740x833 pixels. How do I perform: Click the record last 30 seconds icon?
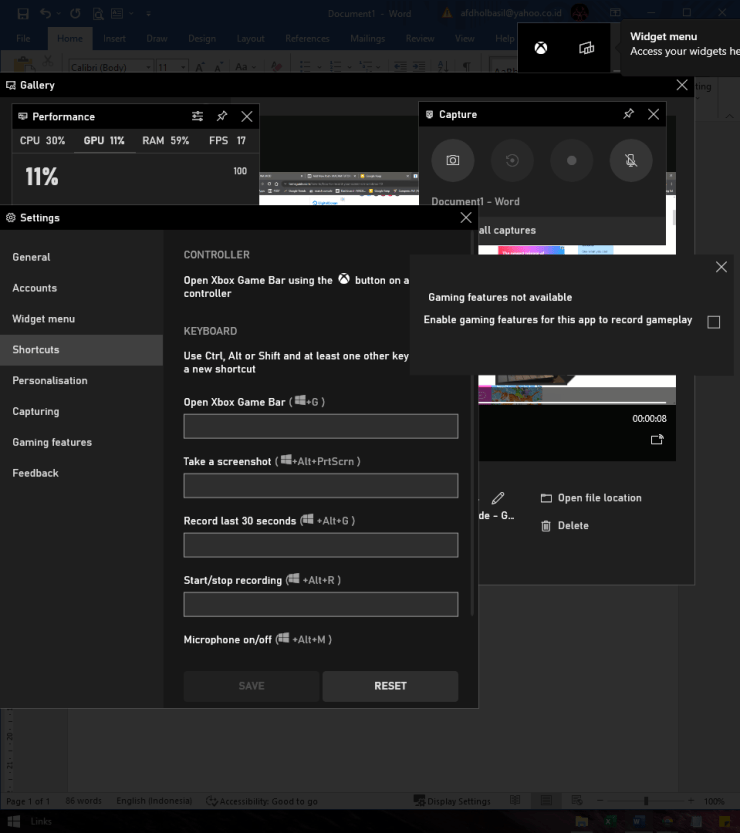pyautogui.click(x=512, y=160)
